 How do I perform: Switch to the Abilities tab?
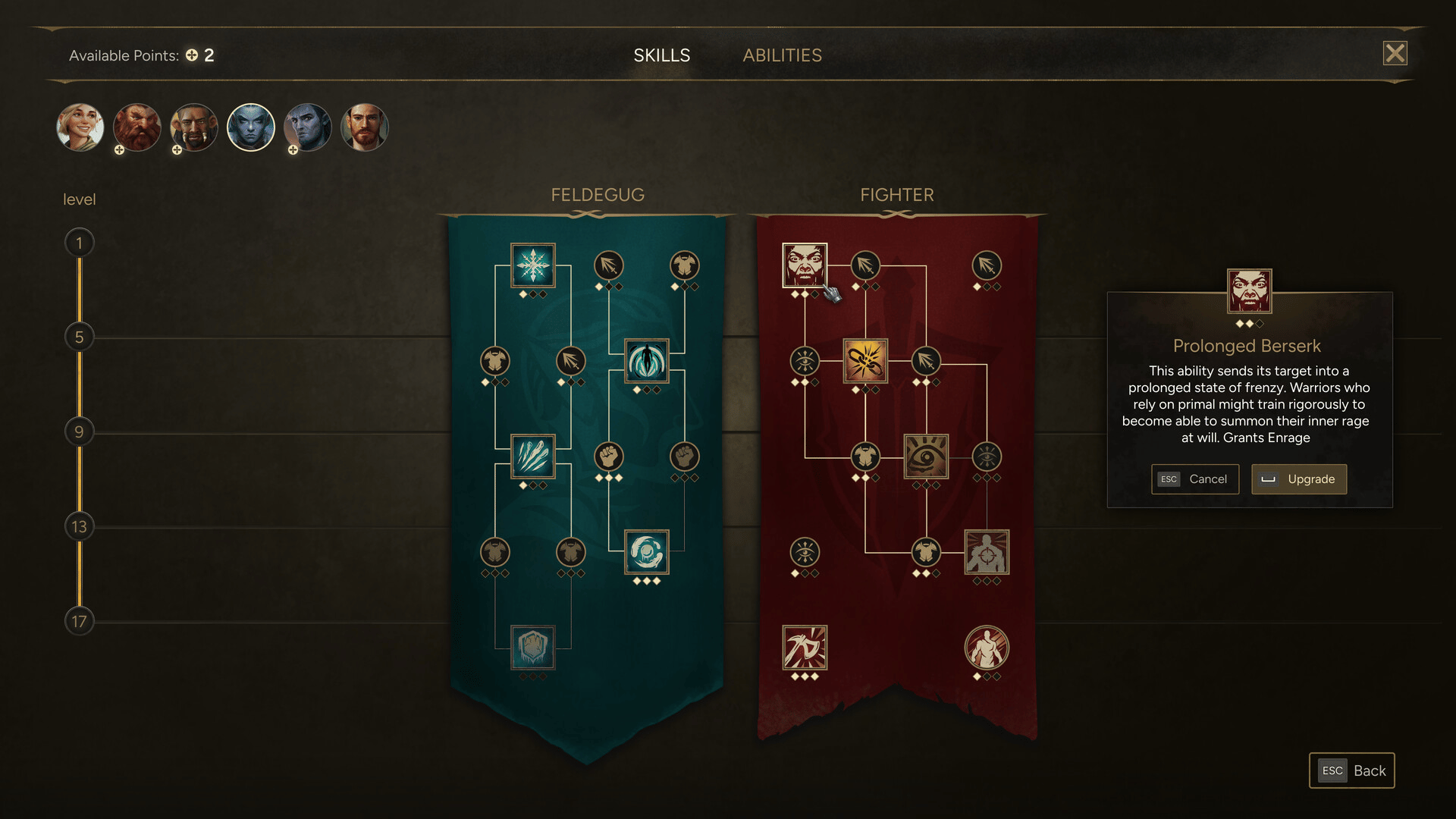[782, 55]
